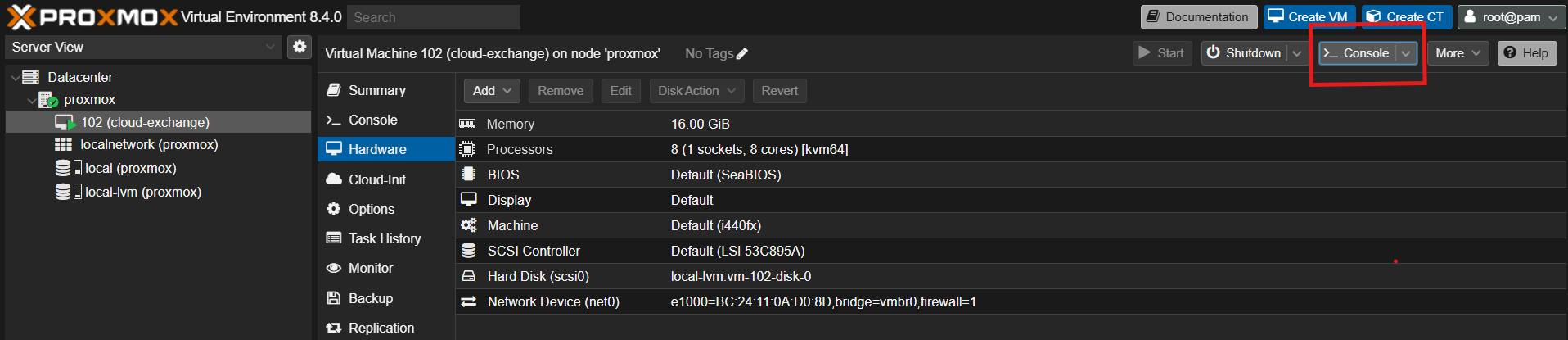This screenshot has height=340, width=1568.
Task: Click the Memory value 16.00 GiB
Action: pos(701,124)
